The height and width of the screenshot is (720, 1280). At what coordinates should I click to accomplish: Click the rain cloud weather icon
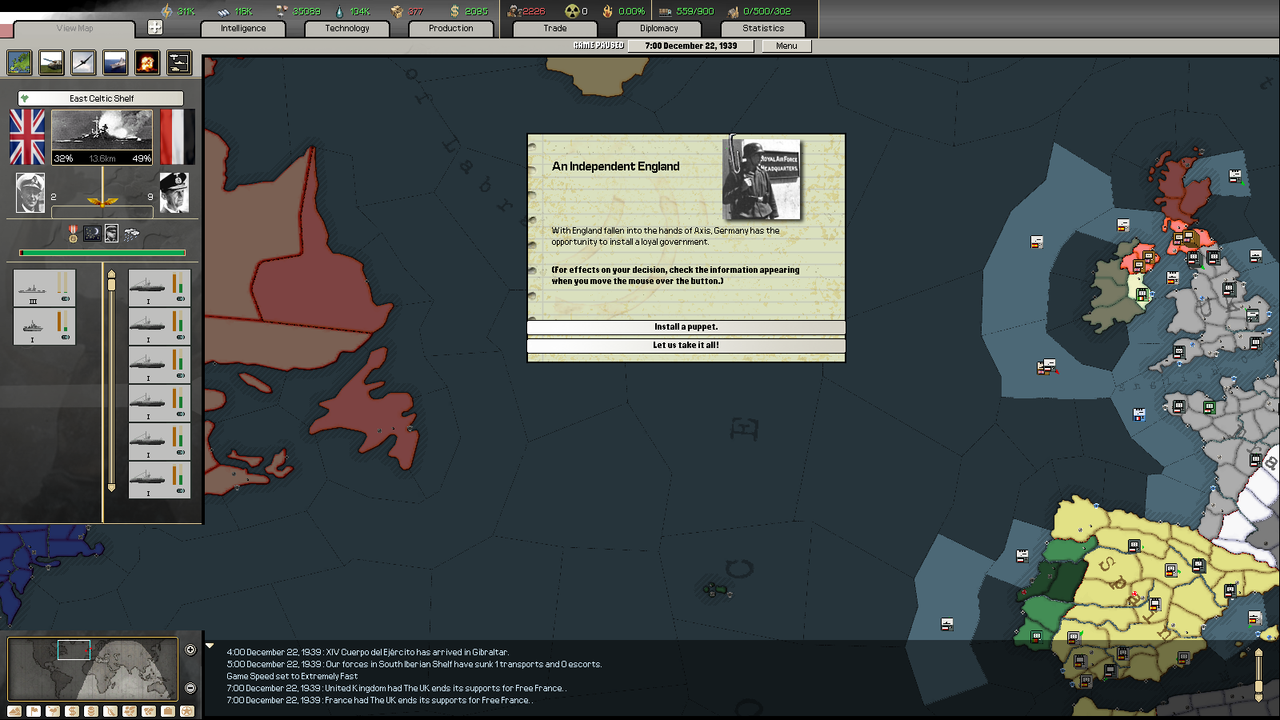pos(131,233)
